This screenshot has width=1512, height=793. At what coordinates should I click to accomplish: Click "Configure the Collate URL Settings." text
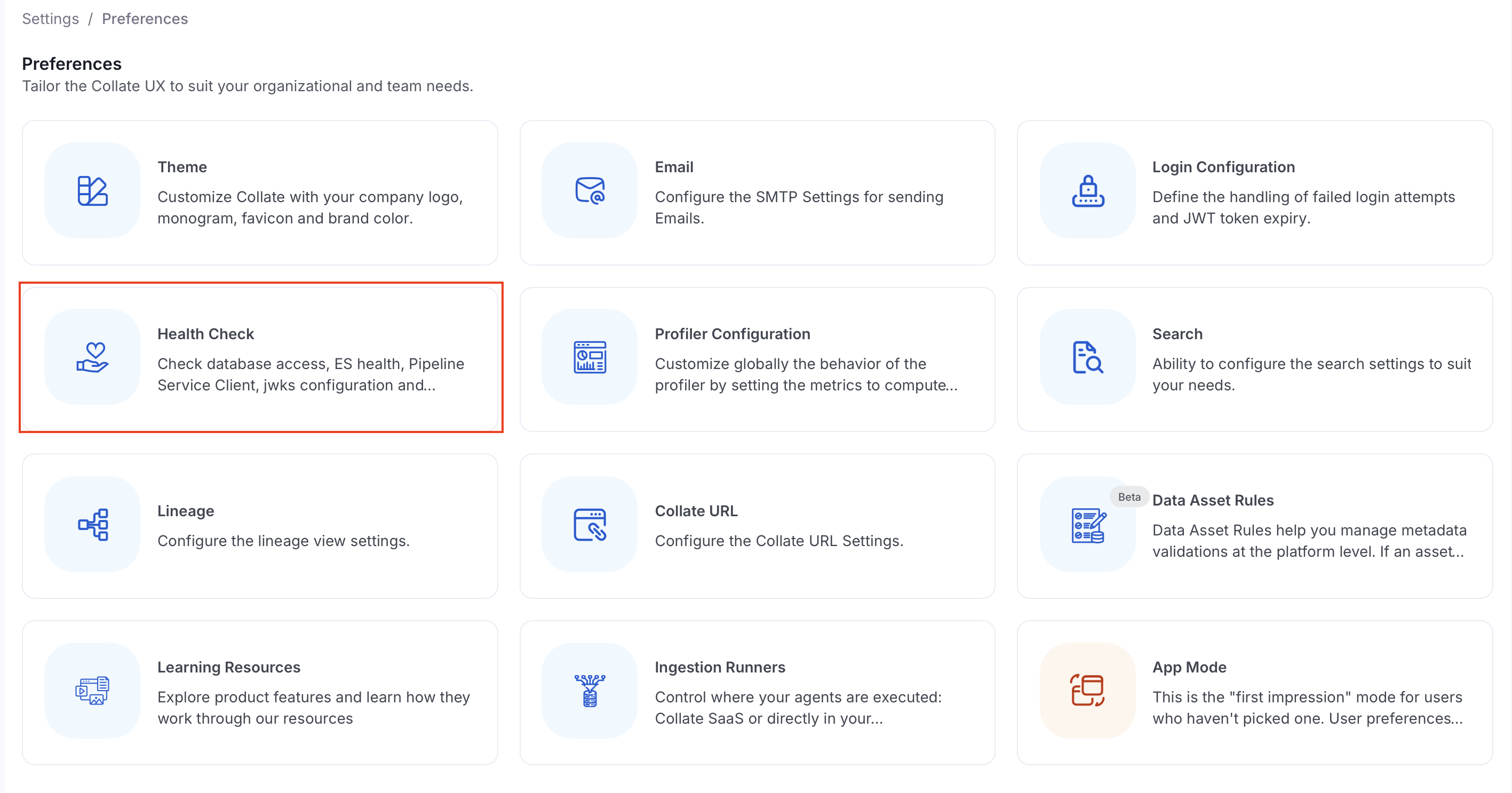click(779, 541)
